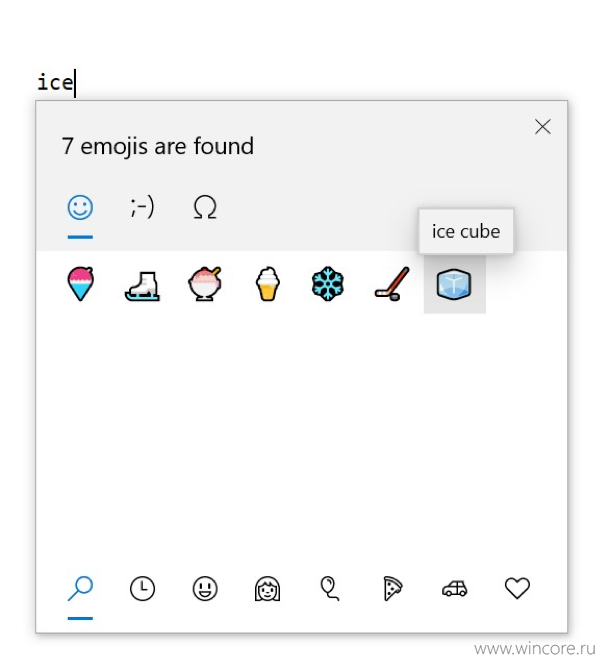Open celebrations and objects balloon category

click(329, 589)
